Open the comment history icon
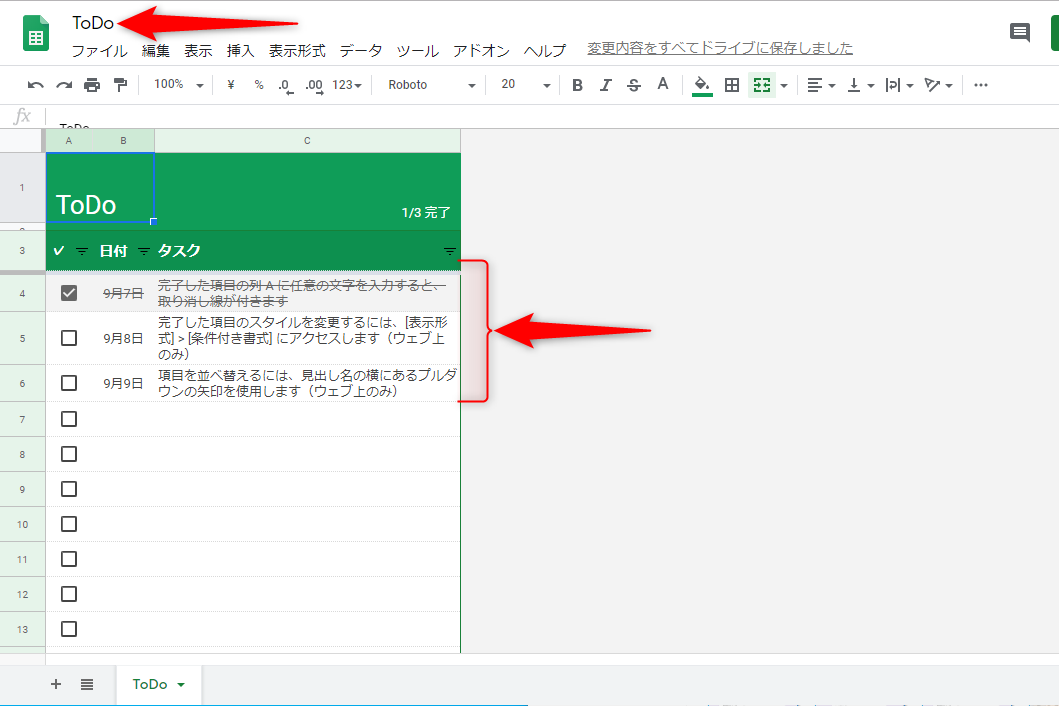The image size is (1059, 706). (x=1019, y=32)
